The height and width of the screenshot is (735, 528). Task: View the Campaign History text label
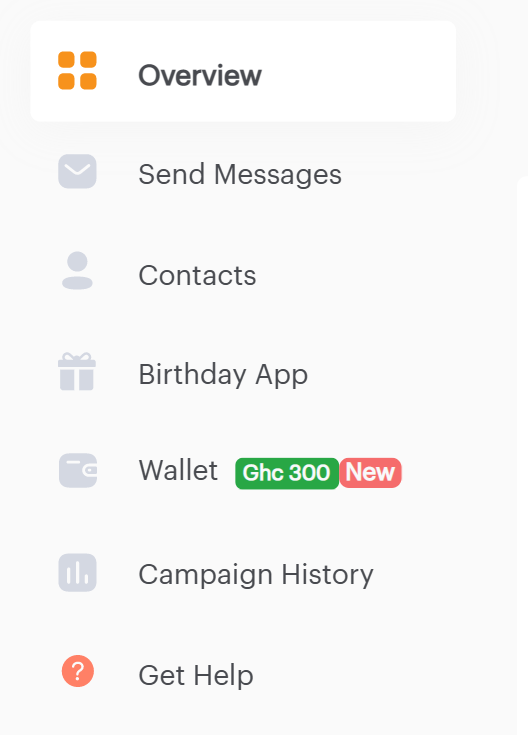pos(256,574)
